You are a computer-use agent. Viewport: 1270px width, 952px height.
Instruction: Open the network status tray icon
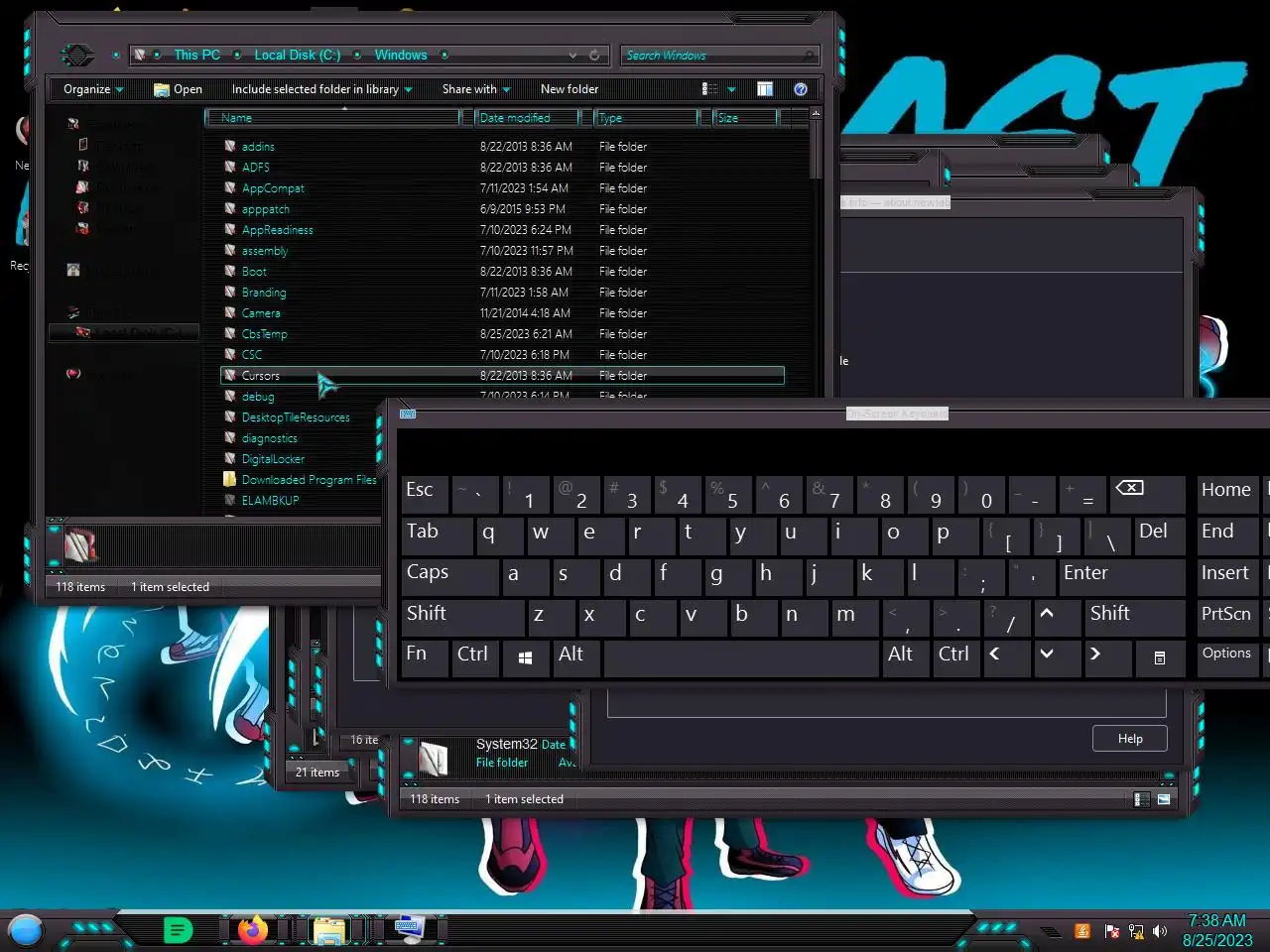(x=1136, y=931)
